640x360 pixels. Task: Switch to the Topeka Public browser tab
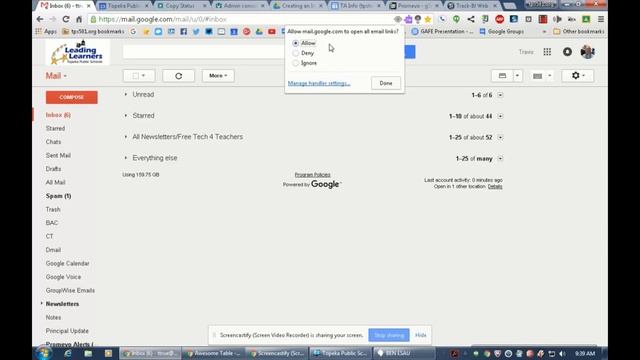coord(123,6)
